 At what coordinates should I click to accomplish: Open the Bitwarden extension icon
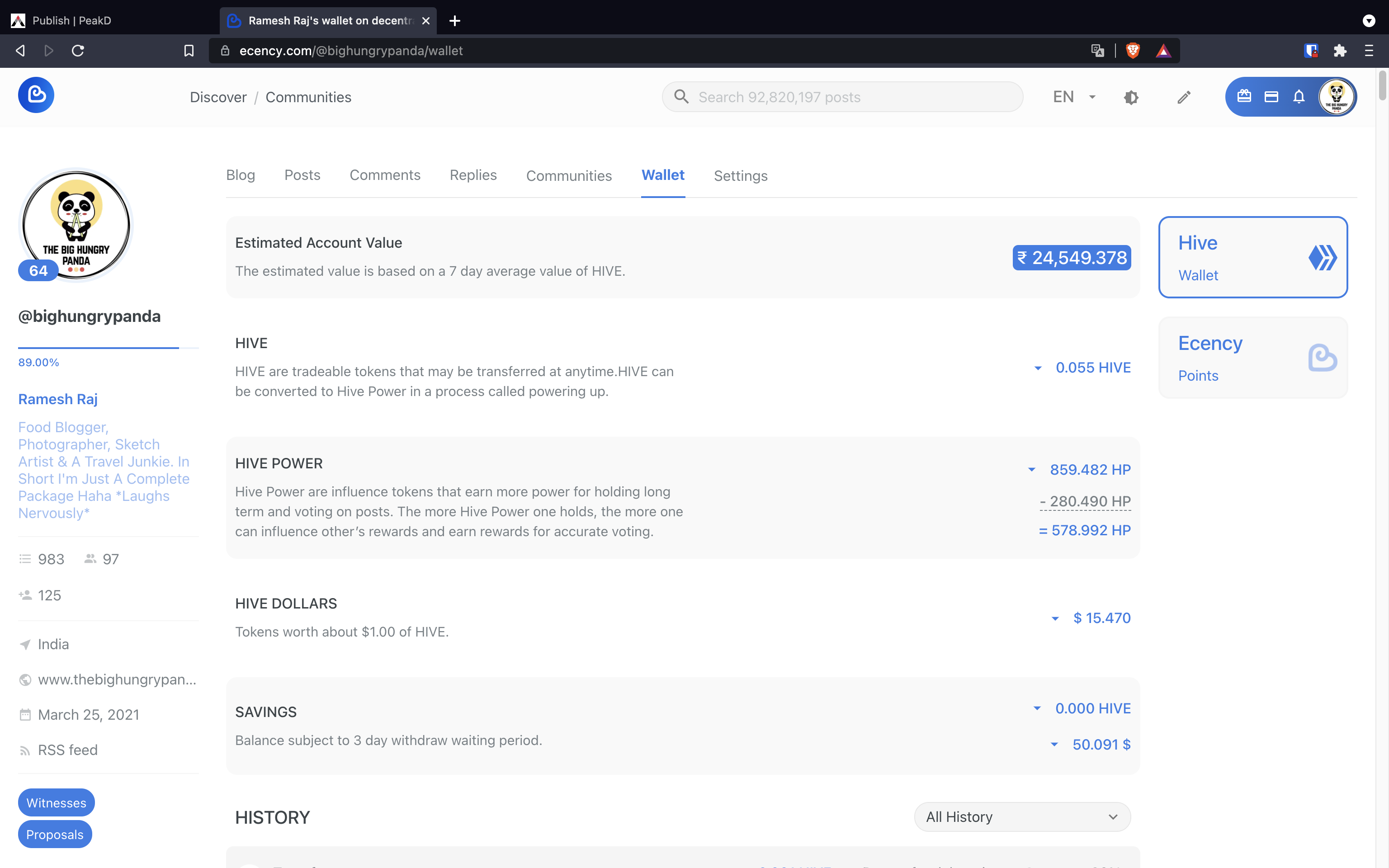click(x=1311, y=51)
